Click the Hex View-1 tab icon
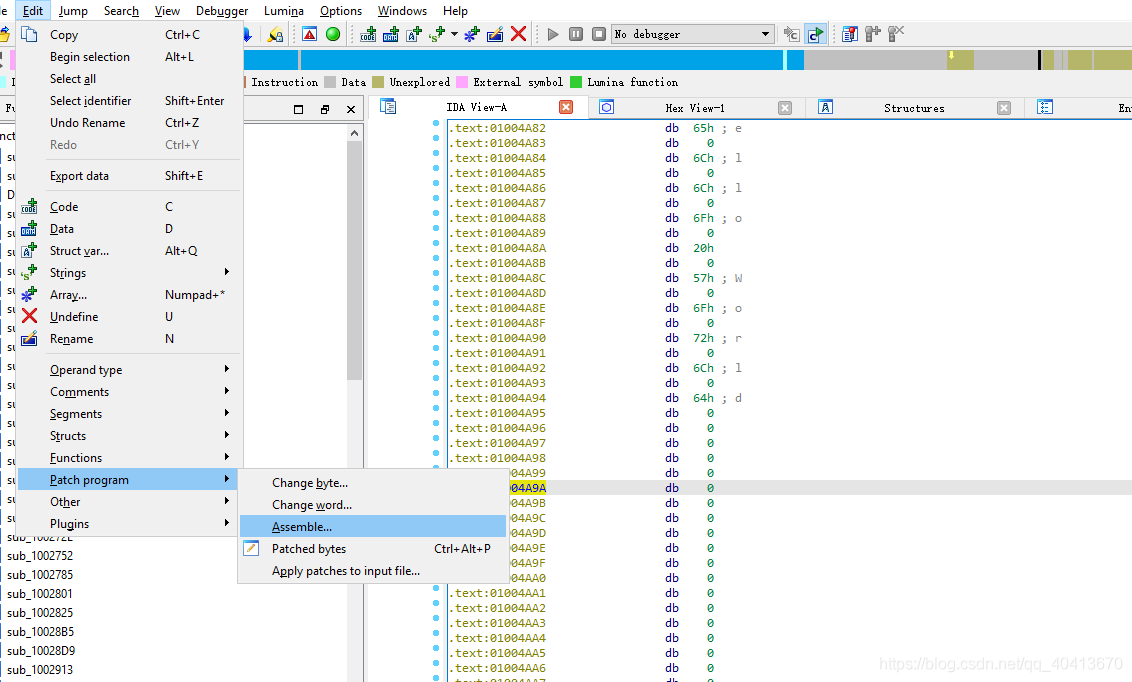The image size is (1132, 682). tap(607, 108)
